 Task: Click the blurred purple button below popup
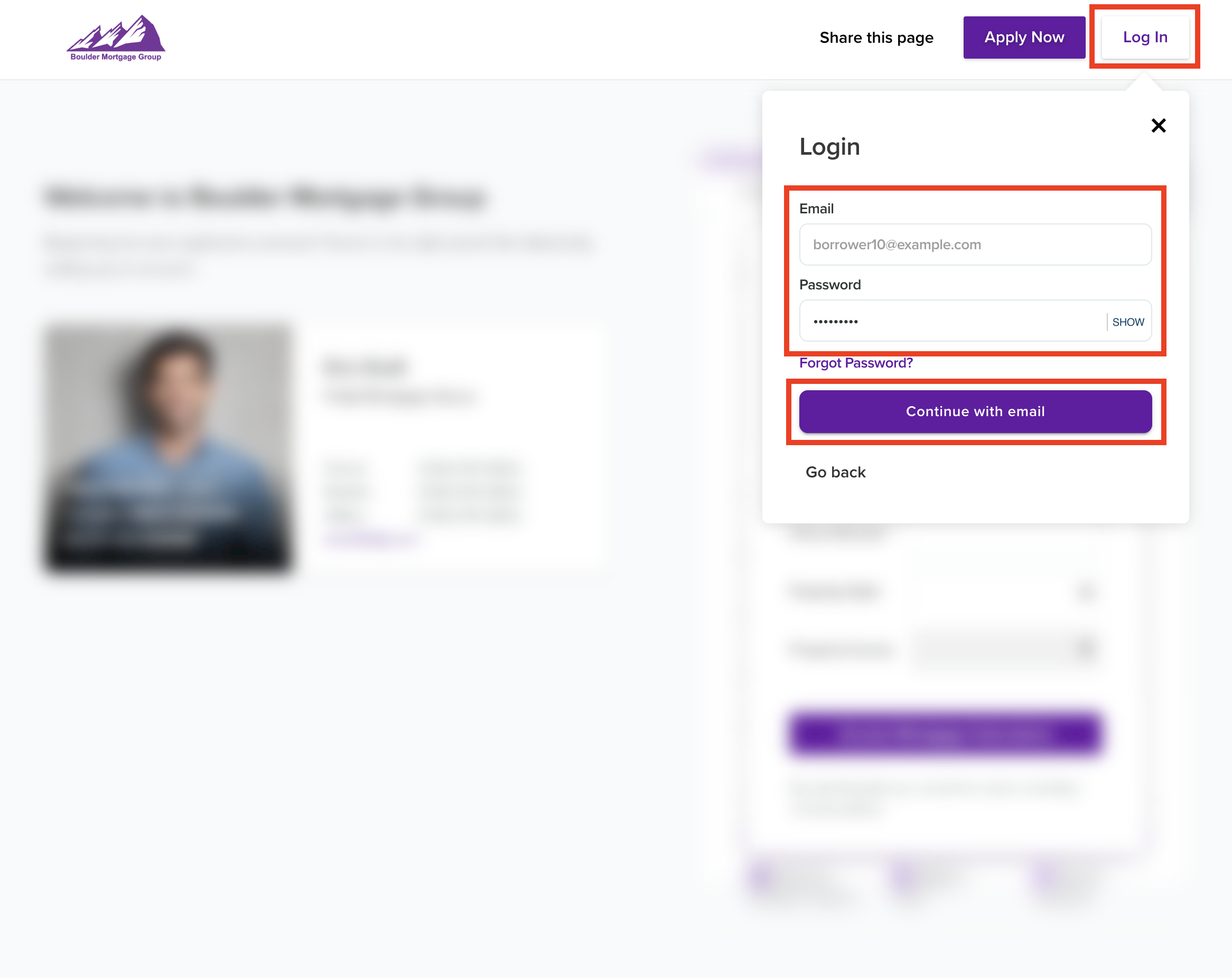coord(945,733)
